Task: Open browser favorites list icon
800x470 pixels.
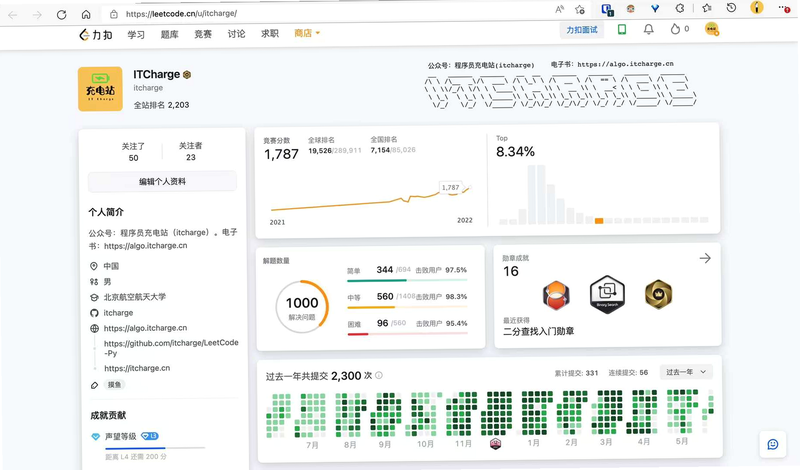Action: click(707, 8)
